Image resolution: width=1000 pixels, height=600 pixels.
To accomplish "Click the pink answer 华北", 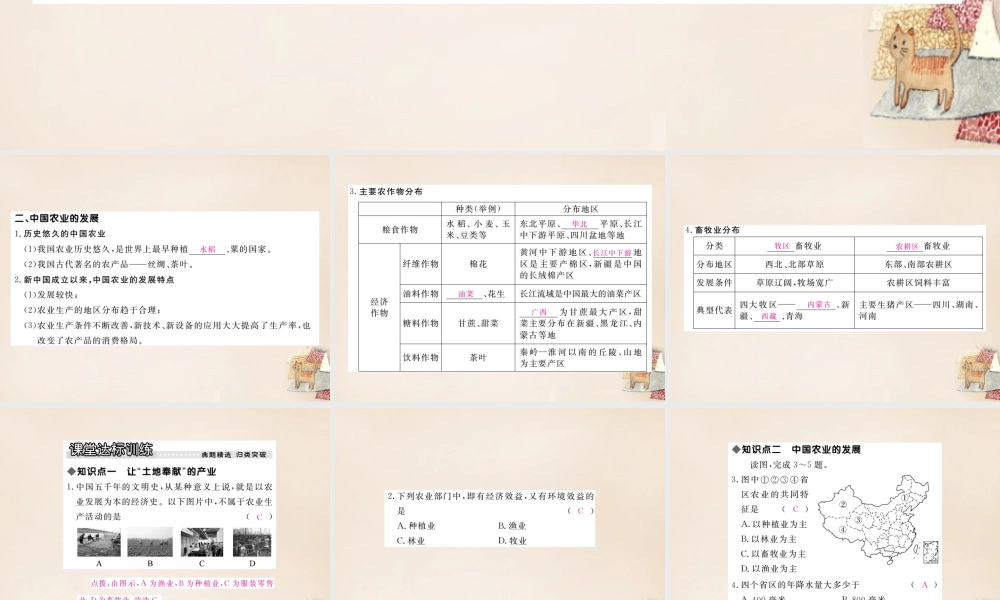I will click(580, 224).
